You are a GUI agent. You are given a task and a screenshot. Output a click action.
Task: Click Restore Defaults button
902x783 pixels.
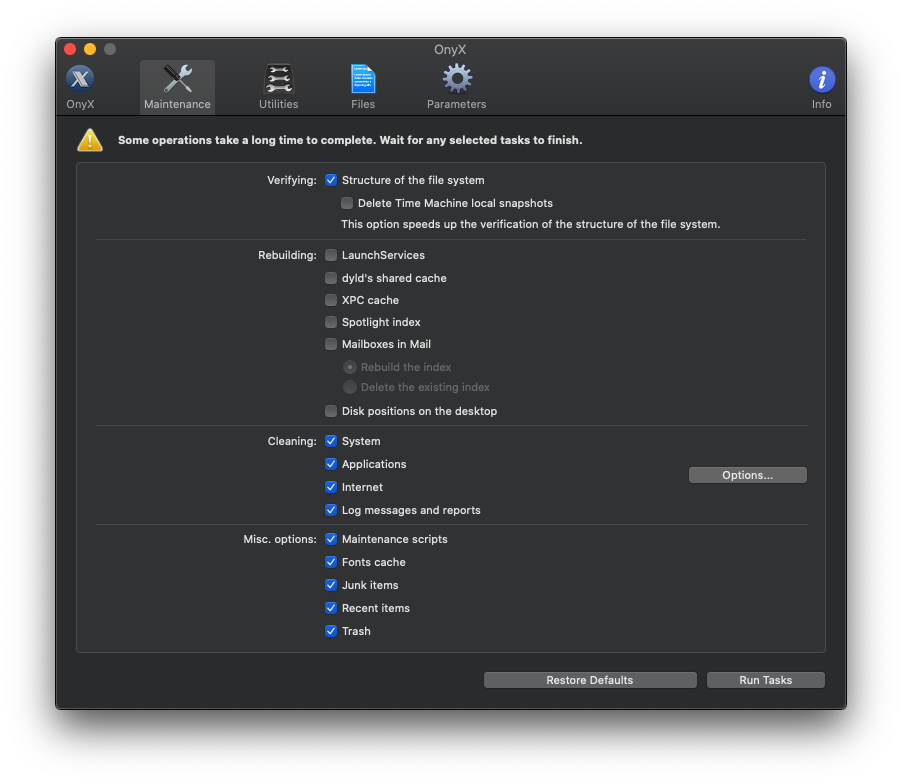point(590,680)
